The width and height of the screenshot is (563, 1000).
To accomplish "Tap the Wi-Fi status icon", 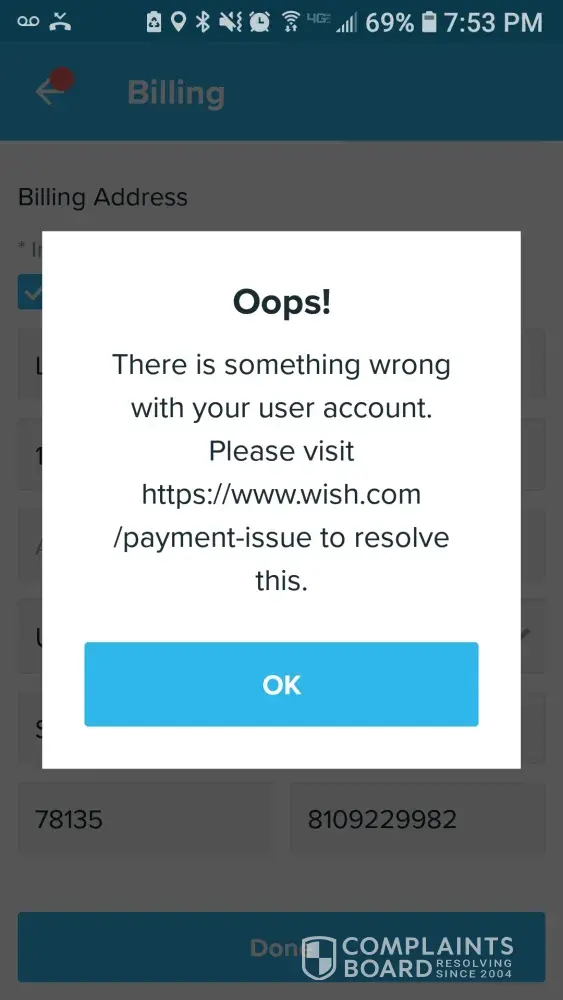I will [x=291, y=22].
